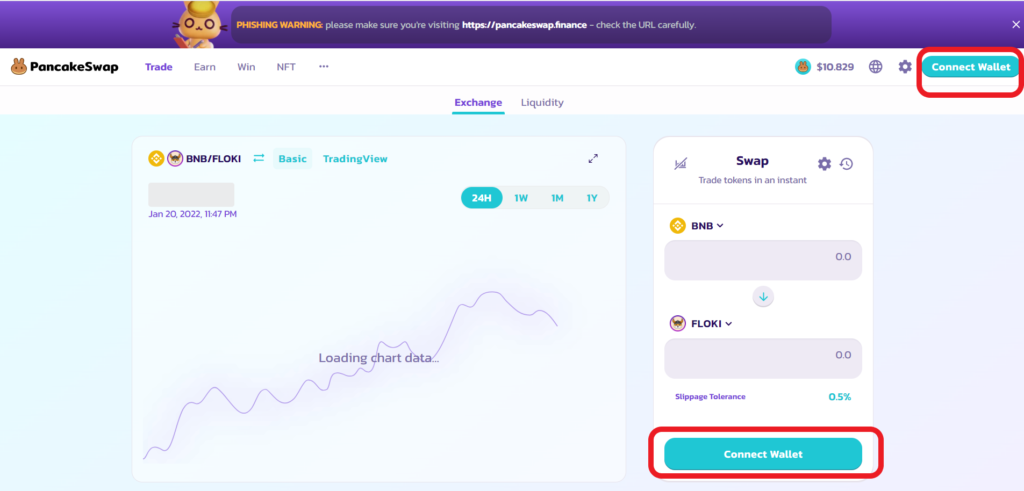Select the 1W time range
The height and width of the screenshot is (491, 1024).
click(521, 198)
